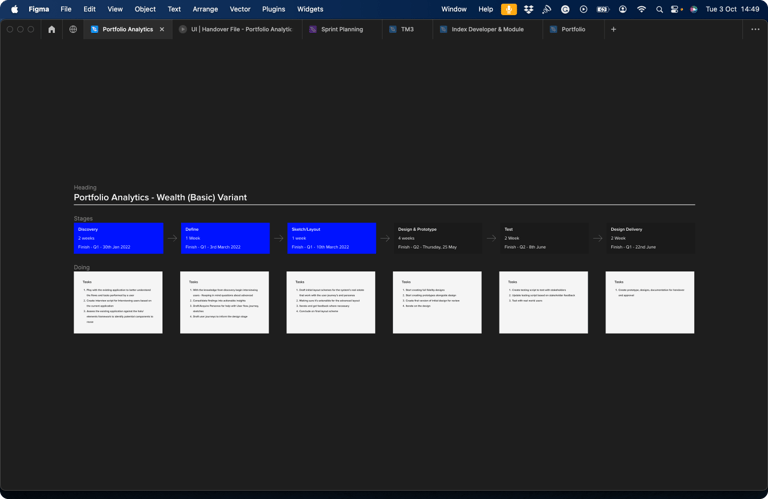Add a new tab with plus
The image size is (768, 499).
tap(613, 30)
